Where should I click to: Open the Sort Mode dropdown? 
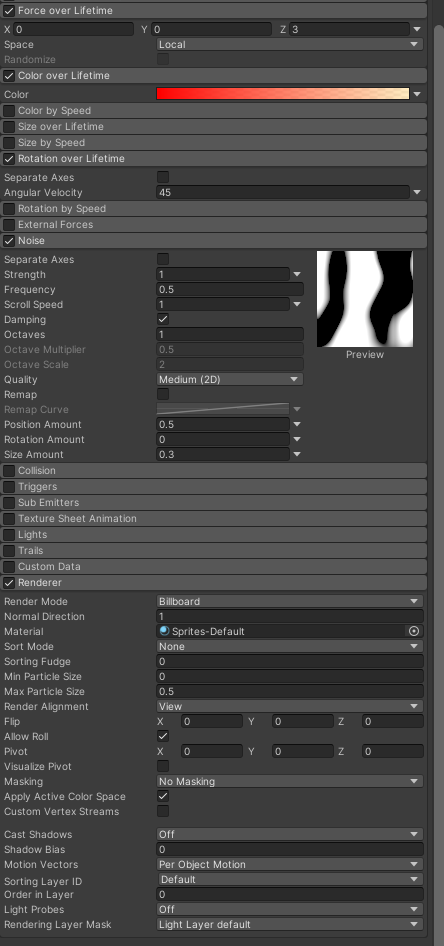(x=290, y=646)
